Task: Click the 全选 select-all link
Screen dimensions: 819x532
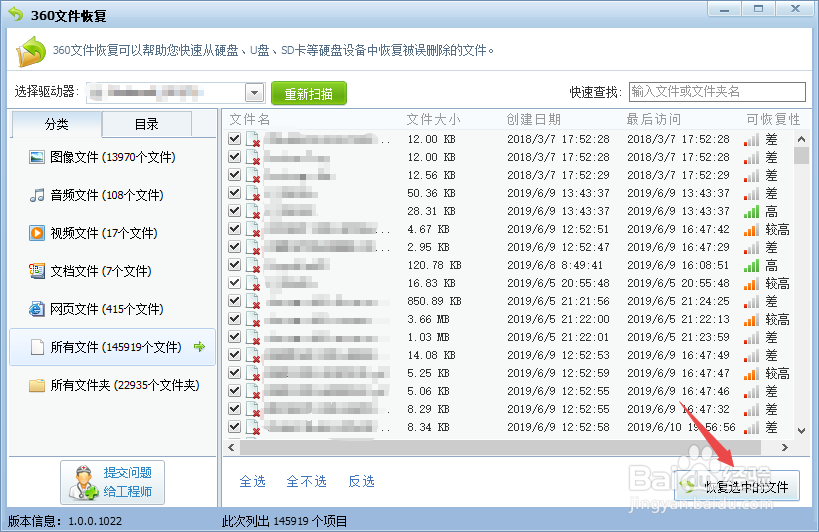Action: tap(253, 481)
